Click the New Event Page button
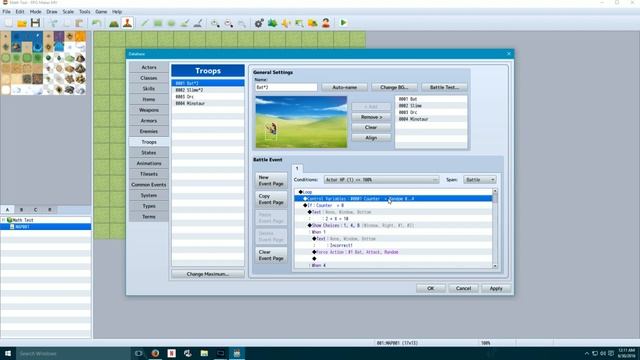The image size is (640, 360). point(271,181)
